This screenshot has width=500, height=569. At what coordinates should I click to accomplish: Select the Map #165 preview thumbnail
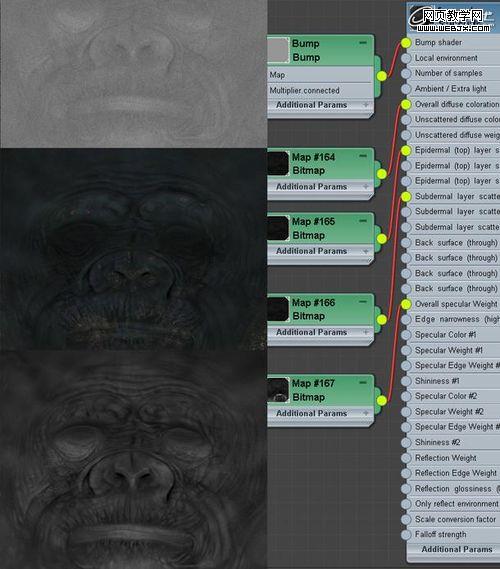coord(278,228)
